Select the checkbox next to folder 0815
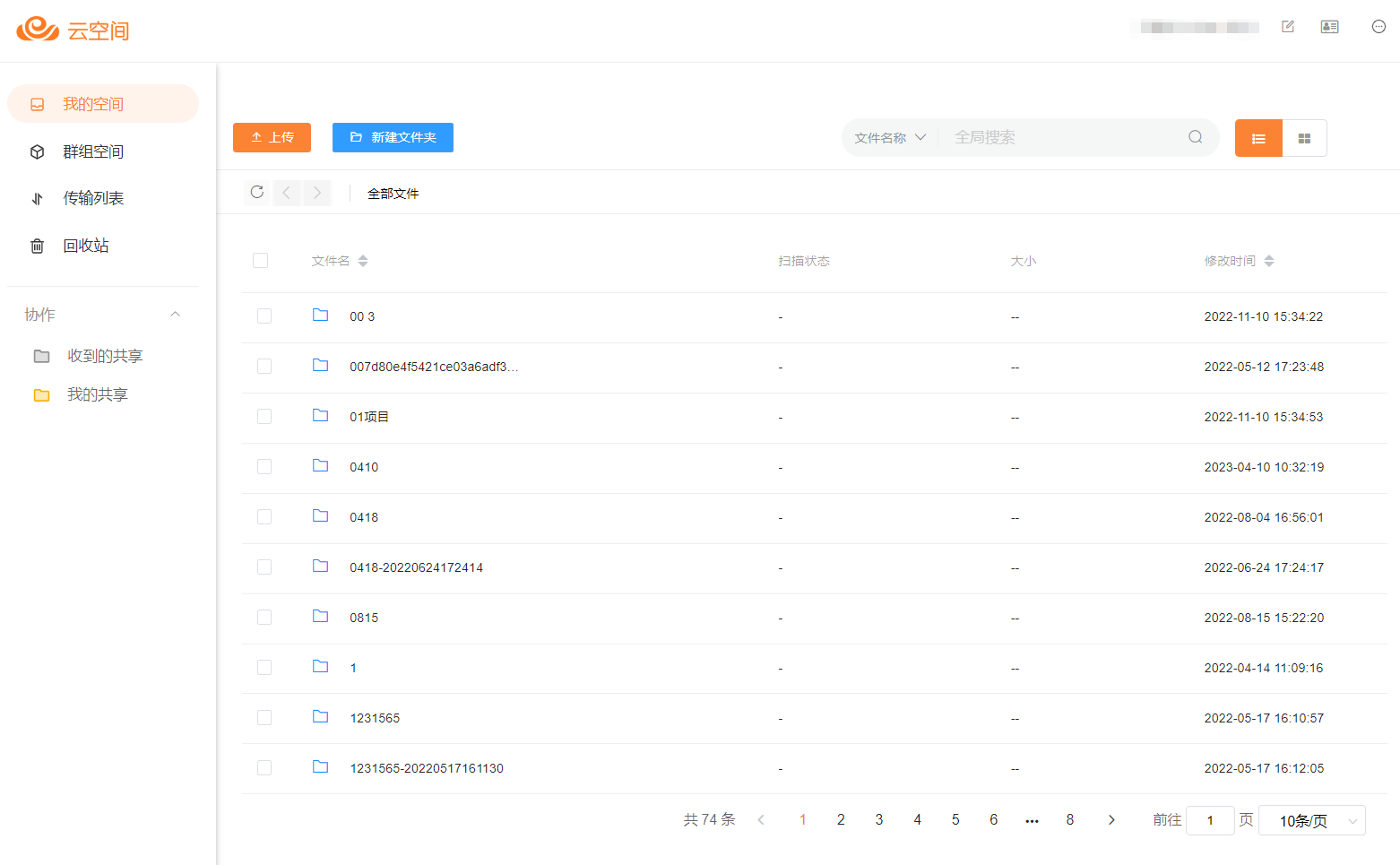 (x=264, y=618)
